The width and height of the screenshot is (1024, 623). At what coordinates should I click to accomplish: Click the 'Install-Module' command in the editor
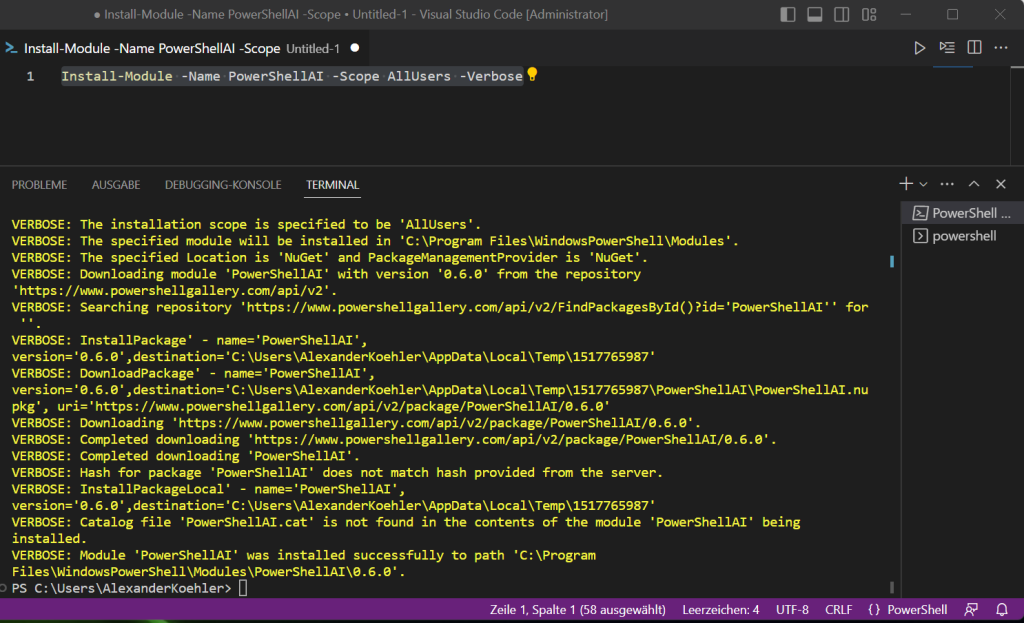[117, 76]
